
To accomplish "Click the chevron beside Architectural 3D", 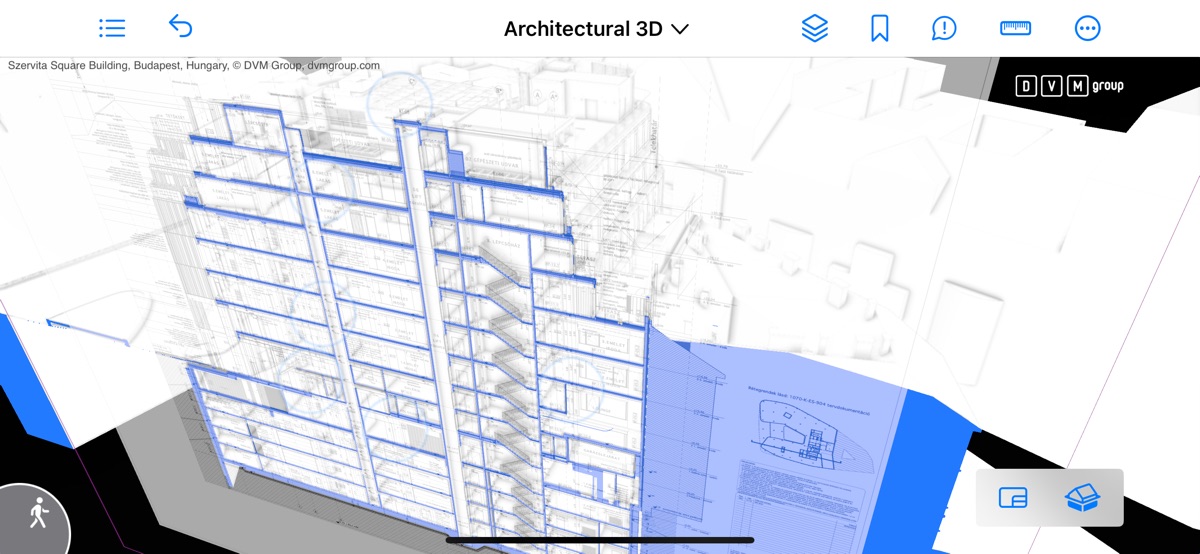I will pyautogui.click(x=680, y=29).
